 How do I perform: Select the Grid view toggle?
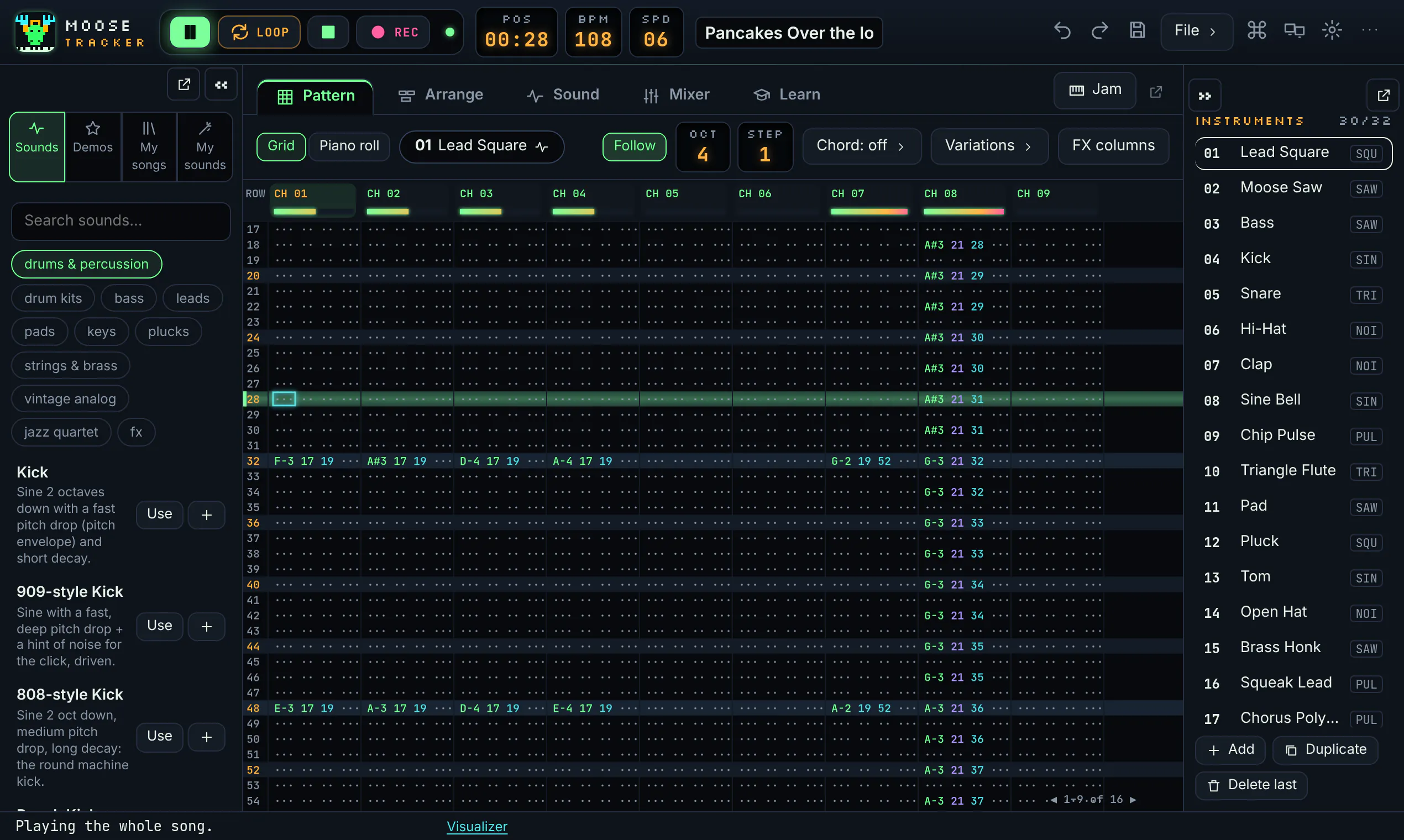click(x=281, y=146)
